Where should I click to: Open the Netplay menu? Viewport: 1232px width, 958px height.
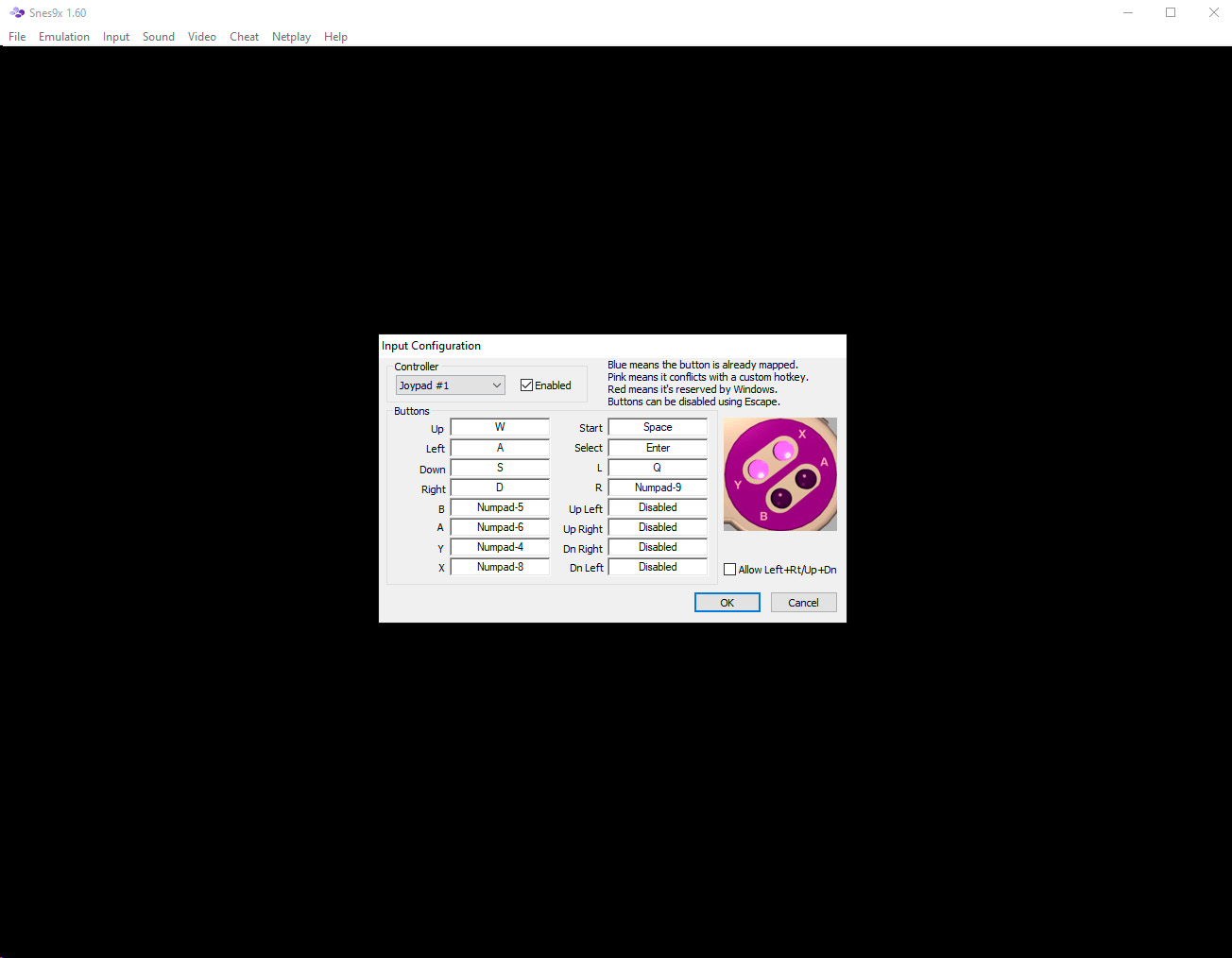(x=291, y=37)
